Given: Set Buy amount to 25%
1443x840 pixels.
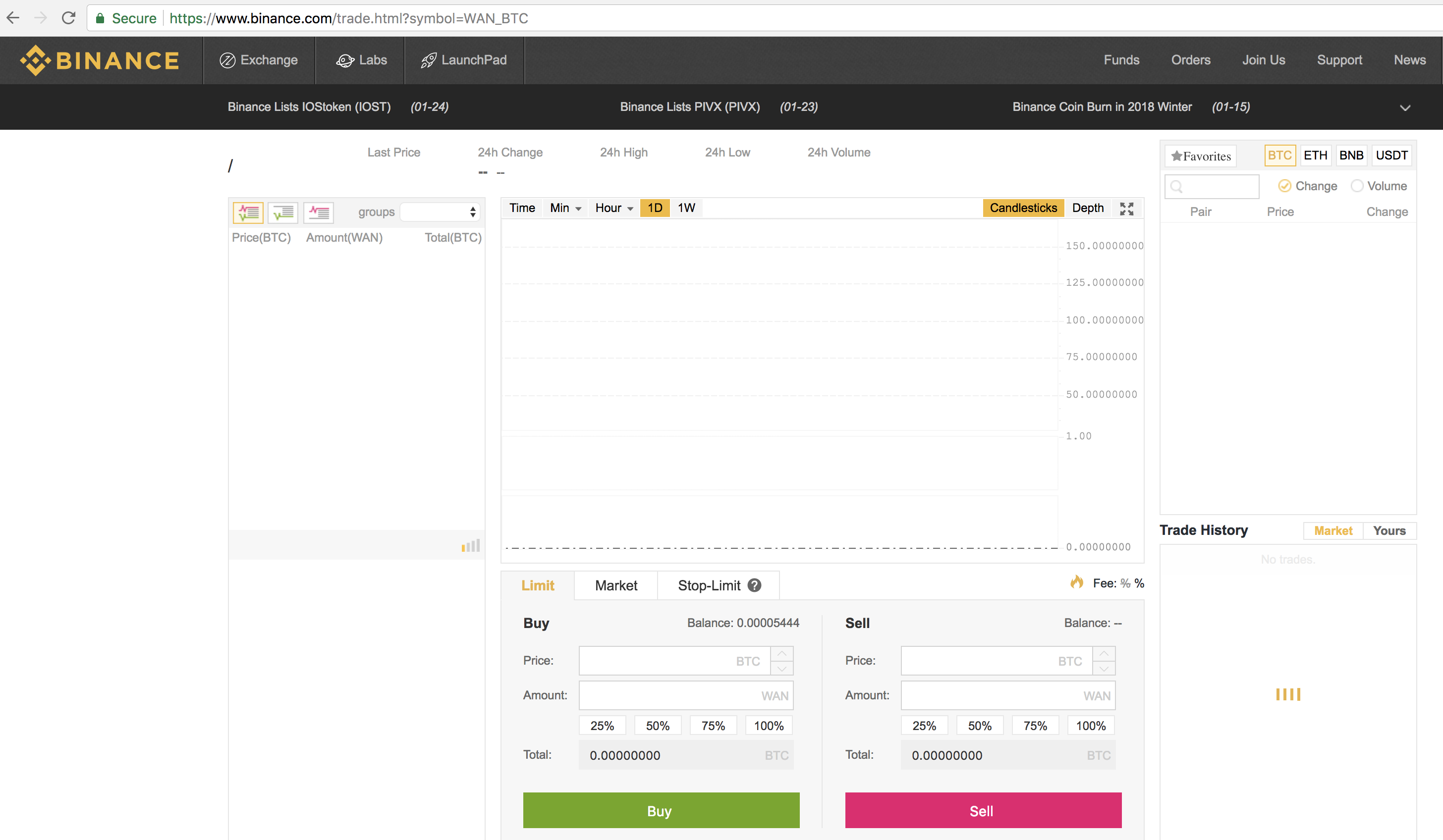Looking at the screenshot, I should click(602, 726).
